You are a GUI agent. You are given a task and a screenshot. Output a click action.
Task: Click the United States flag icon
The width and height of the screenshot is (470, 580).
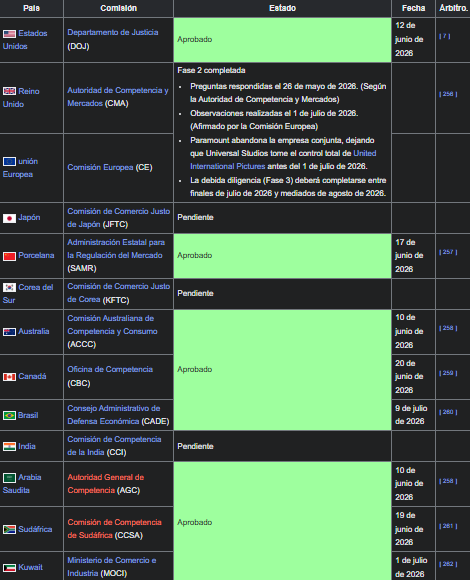pos(9,34)
